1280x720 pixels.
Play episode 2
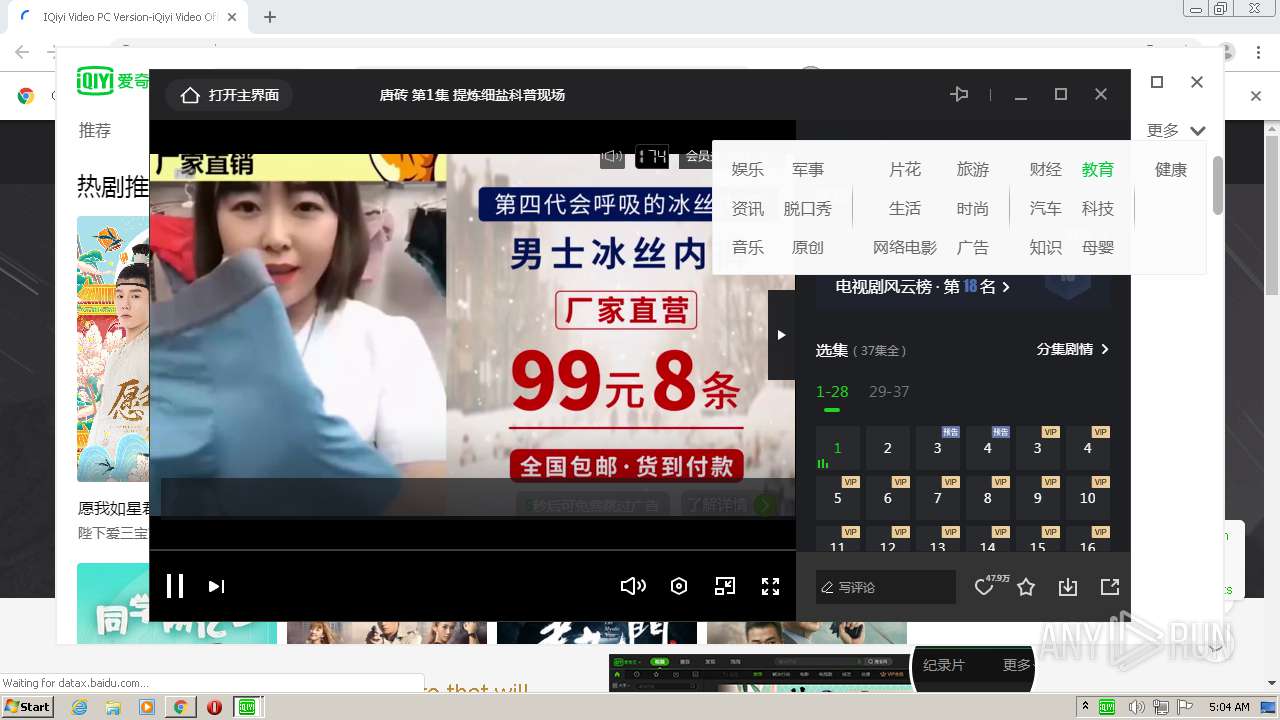888,448
